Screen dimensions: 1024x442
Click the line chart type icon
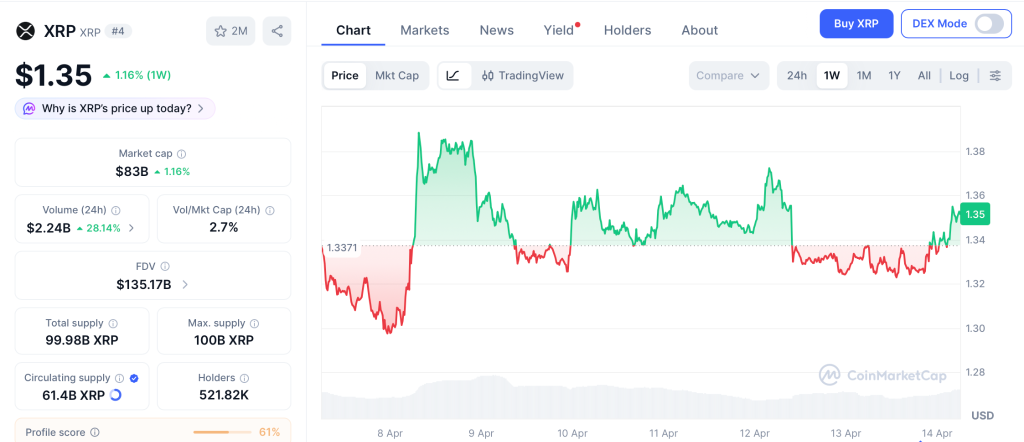[453, 76]
